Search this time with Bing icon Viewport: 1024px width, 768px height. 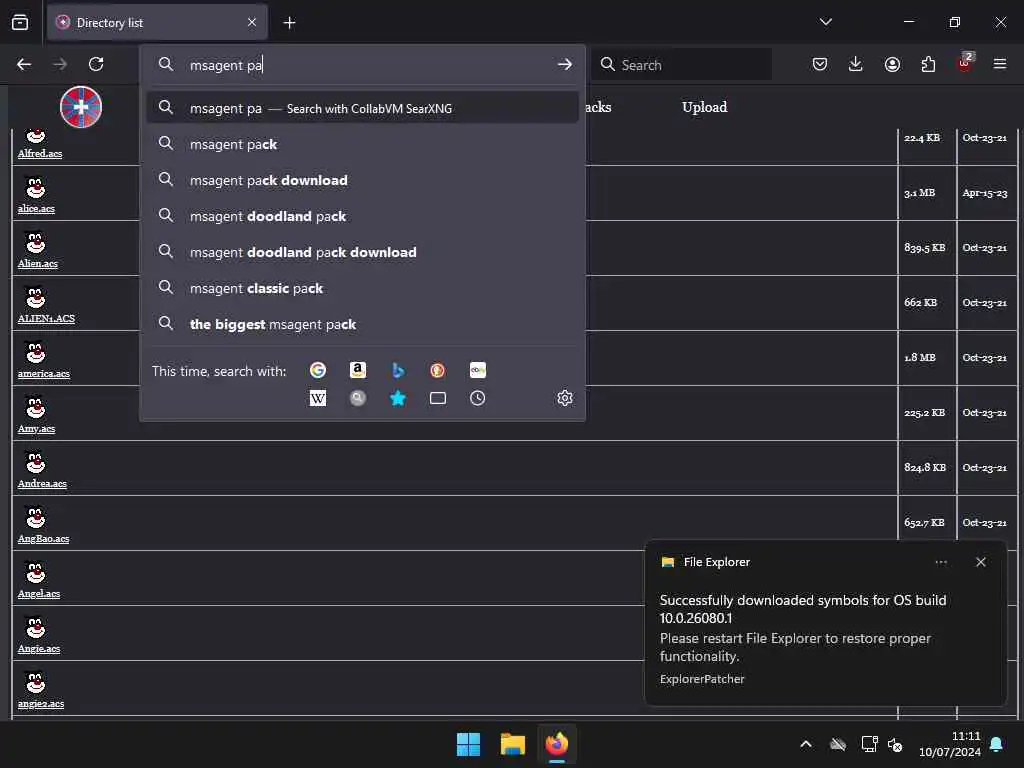pos(398,370)
